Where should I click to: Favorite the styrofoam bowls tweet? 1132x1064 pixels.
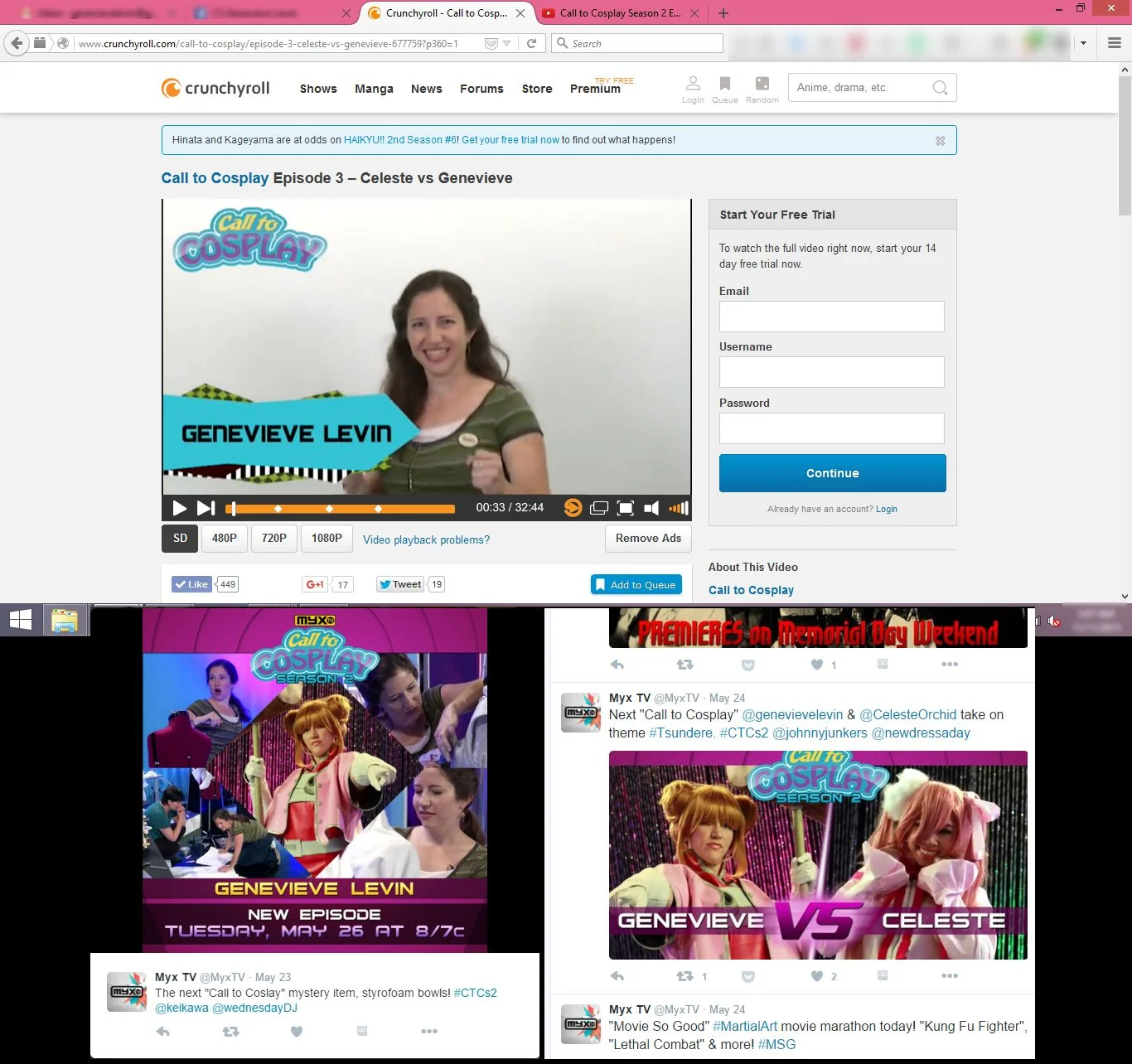(297, 1032)
